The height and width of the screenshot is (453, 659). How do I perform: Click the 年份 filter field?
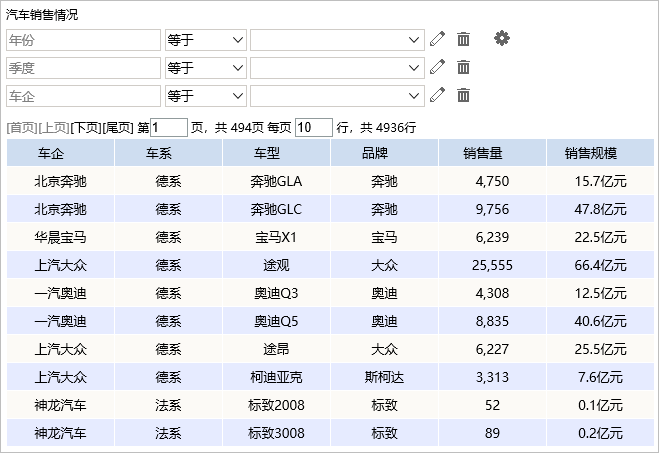point(83,40)
